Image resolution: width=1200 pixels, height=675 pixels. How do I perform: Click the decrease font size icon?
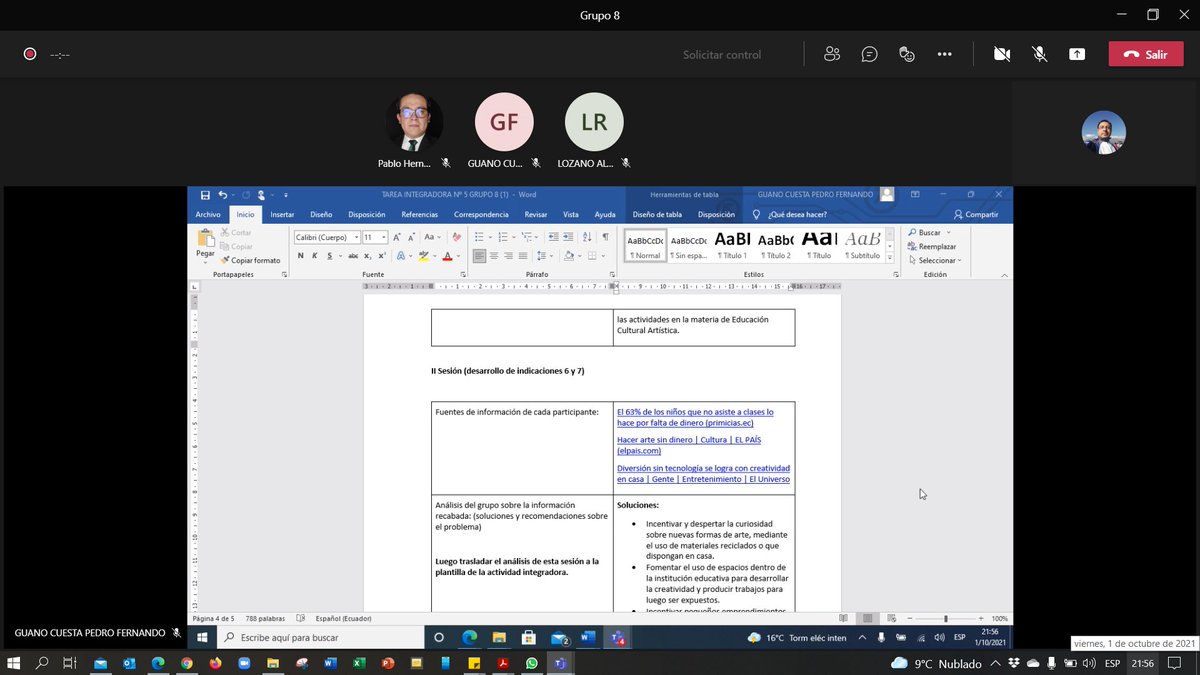point(411,237)
